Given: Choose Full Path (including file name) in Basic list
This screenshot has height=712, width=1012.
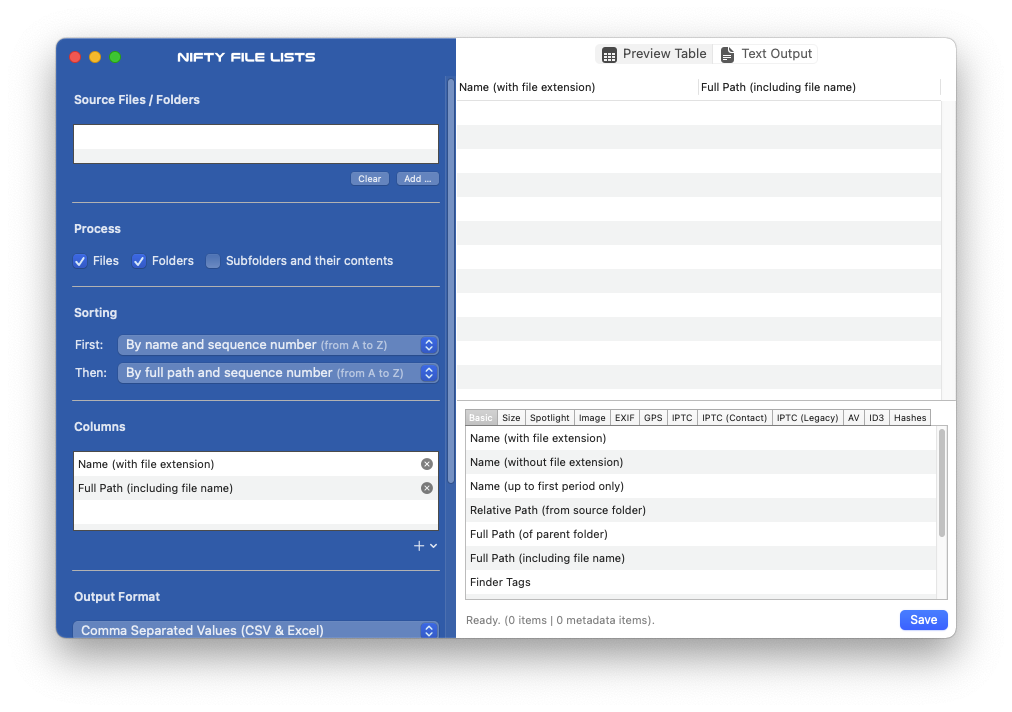Looking at the screenshot, I should [701, 558].
